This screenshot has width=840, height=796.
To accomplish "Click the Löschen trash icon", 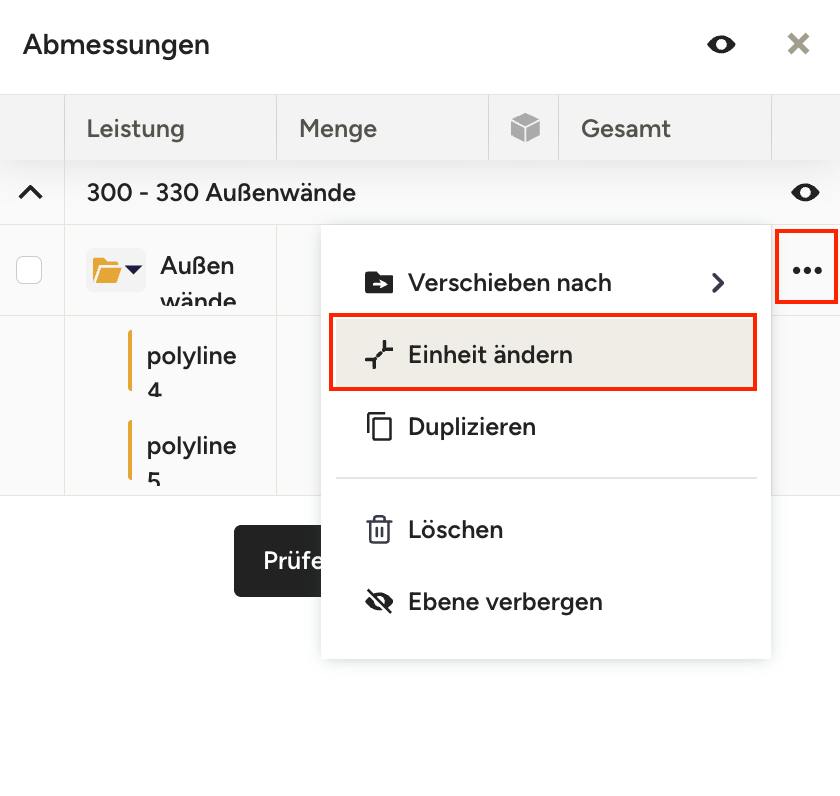I will tap(379, 529).
